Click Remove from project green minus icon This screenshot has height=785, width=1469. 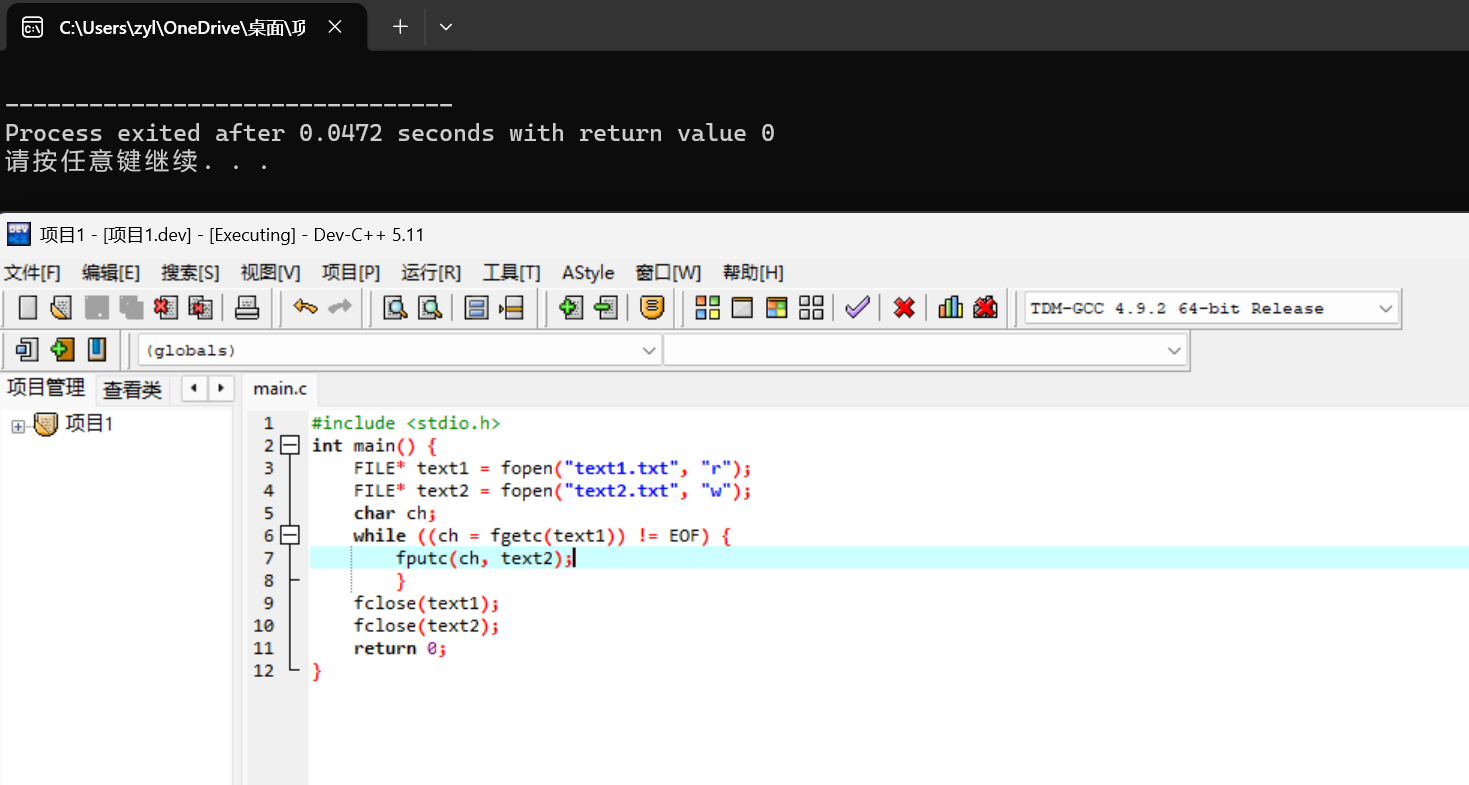606,308
